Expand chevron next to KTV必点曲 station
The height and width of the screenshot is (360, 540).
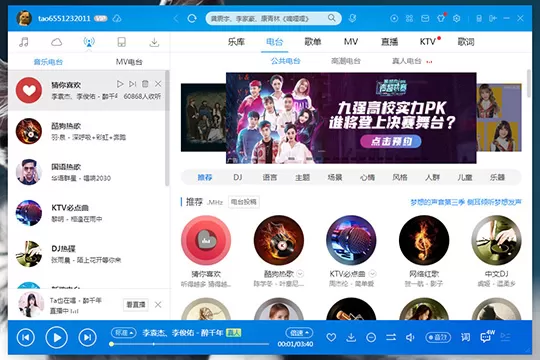click(372, 274)
